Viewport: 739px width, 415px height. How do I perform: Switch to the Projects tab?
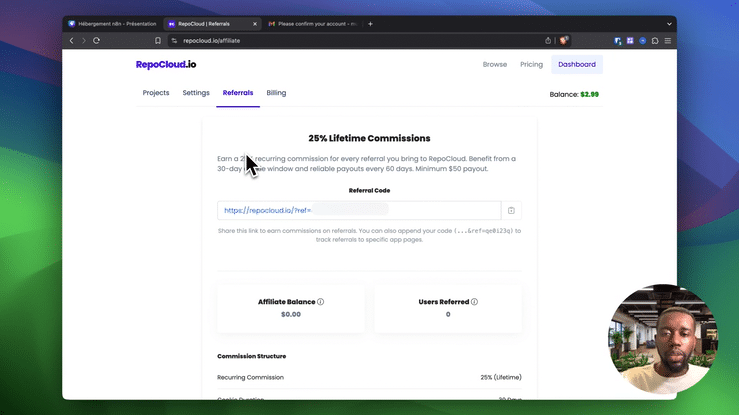(156, 93)
